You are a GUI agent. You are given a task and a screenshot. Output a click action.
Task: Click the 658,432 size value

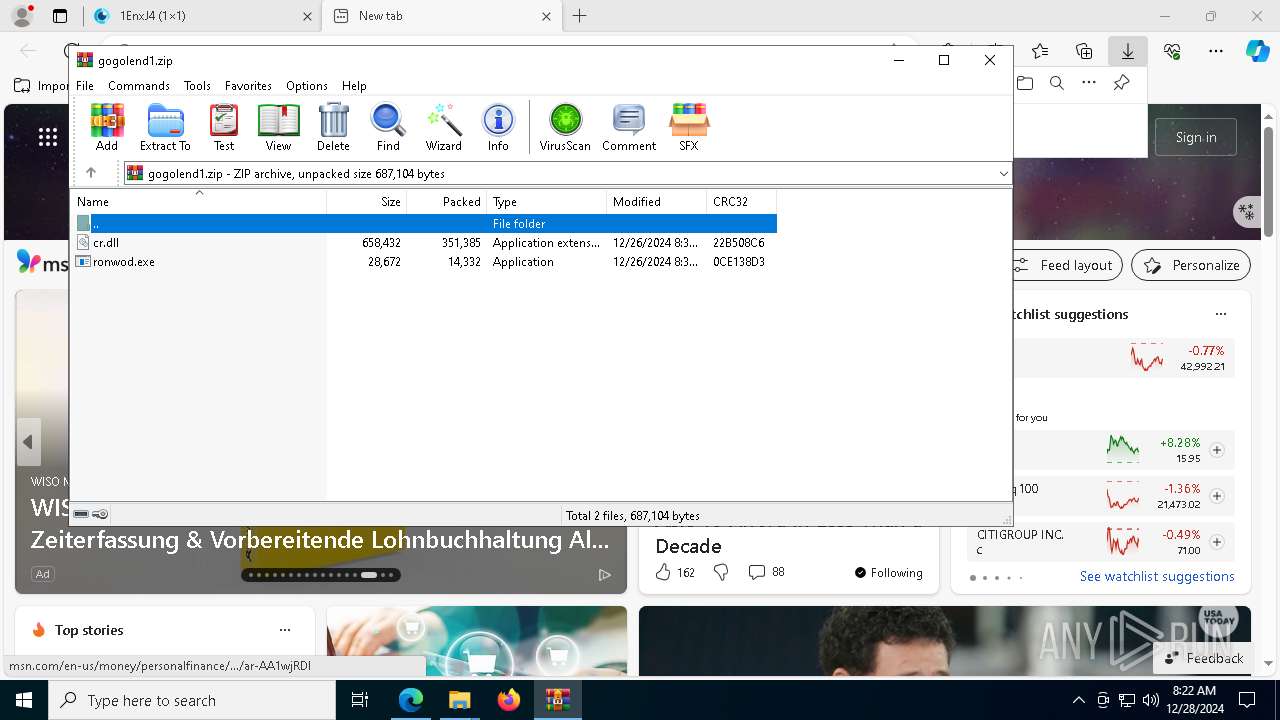(381, 243)
